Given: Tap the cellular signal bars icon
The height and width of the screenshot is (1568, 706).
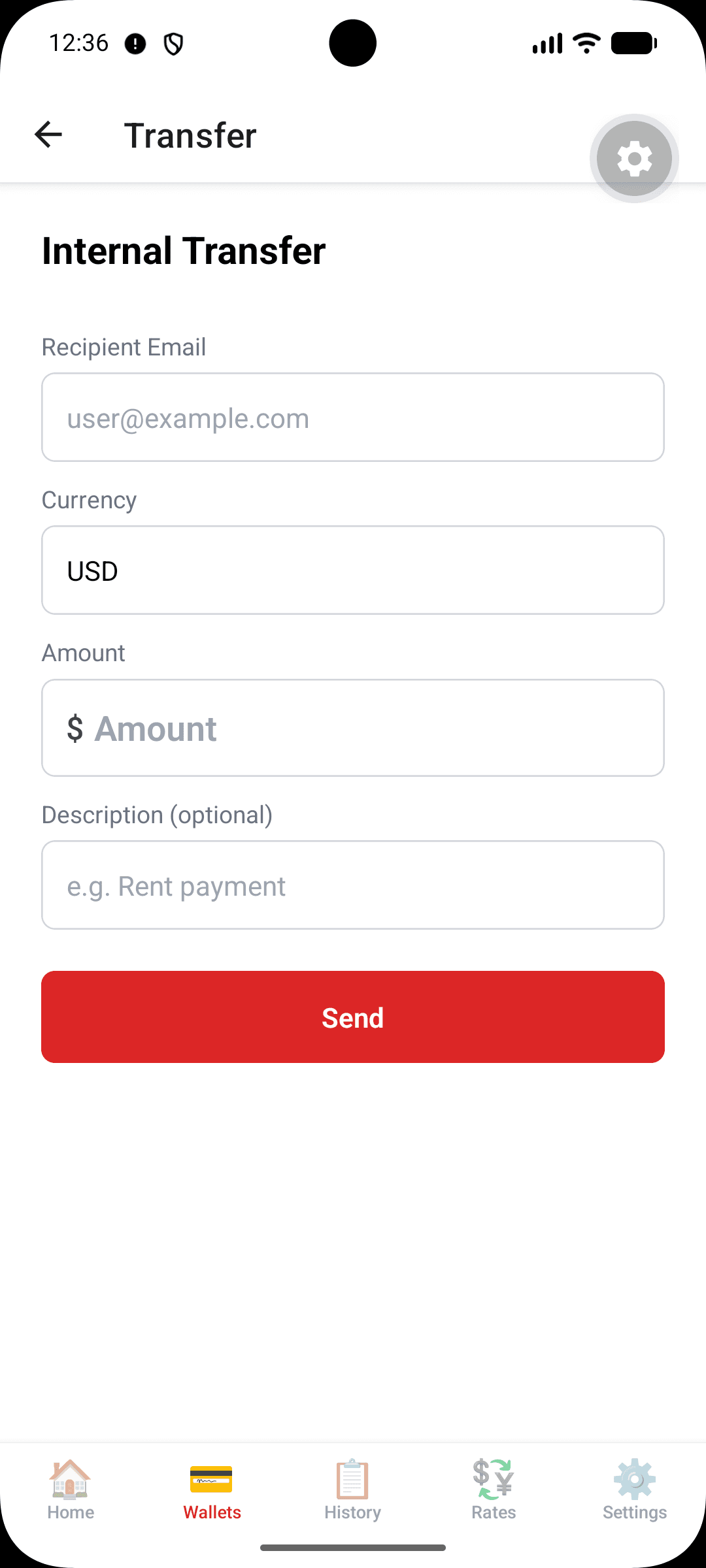Looking at the screenshot, I should tap(547, 43).
